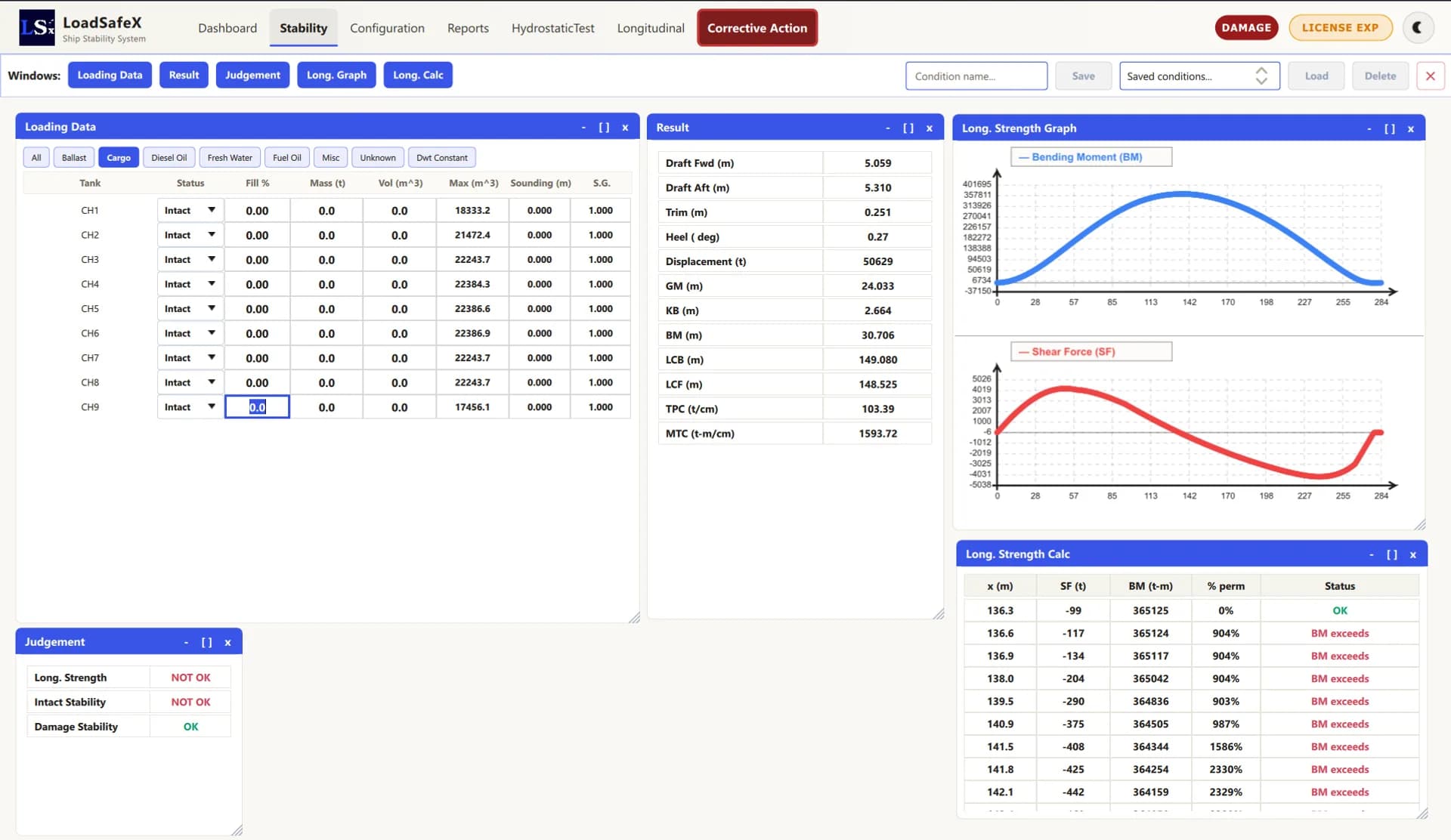Click the Delete condition button
This screenshot has width=1451, height=840.
(1380, 76)
